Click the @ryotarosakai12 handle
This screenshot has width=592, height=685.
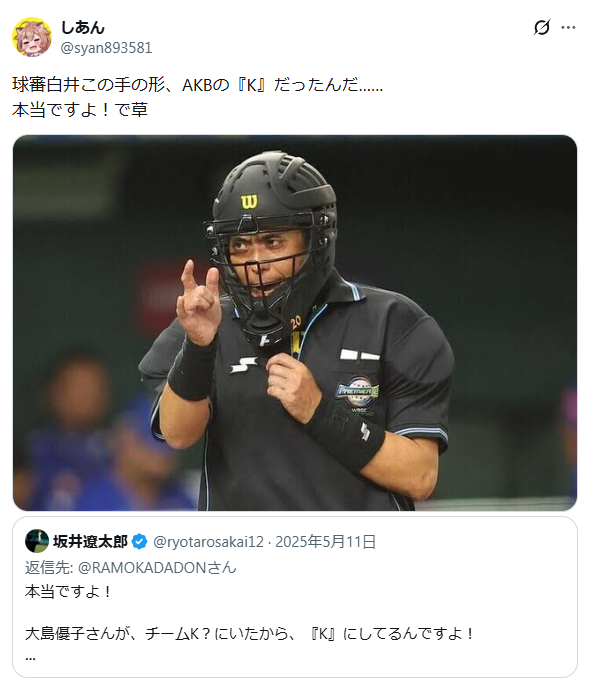pyautogui.click(x=208, y=542)
